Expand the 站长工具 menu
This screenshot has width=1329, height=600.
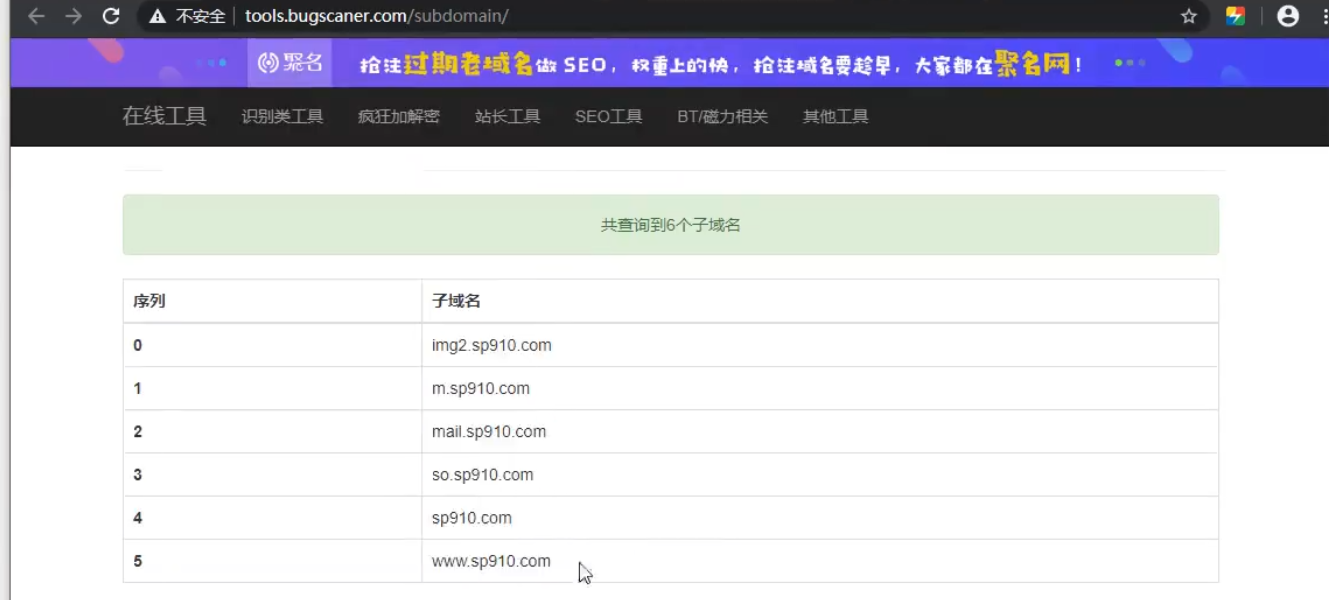click(x=507, y=117)
